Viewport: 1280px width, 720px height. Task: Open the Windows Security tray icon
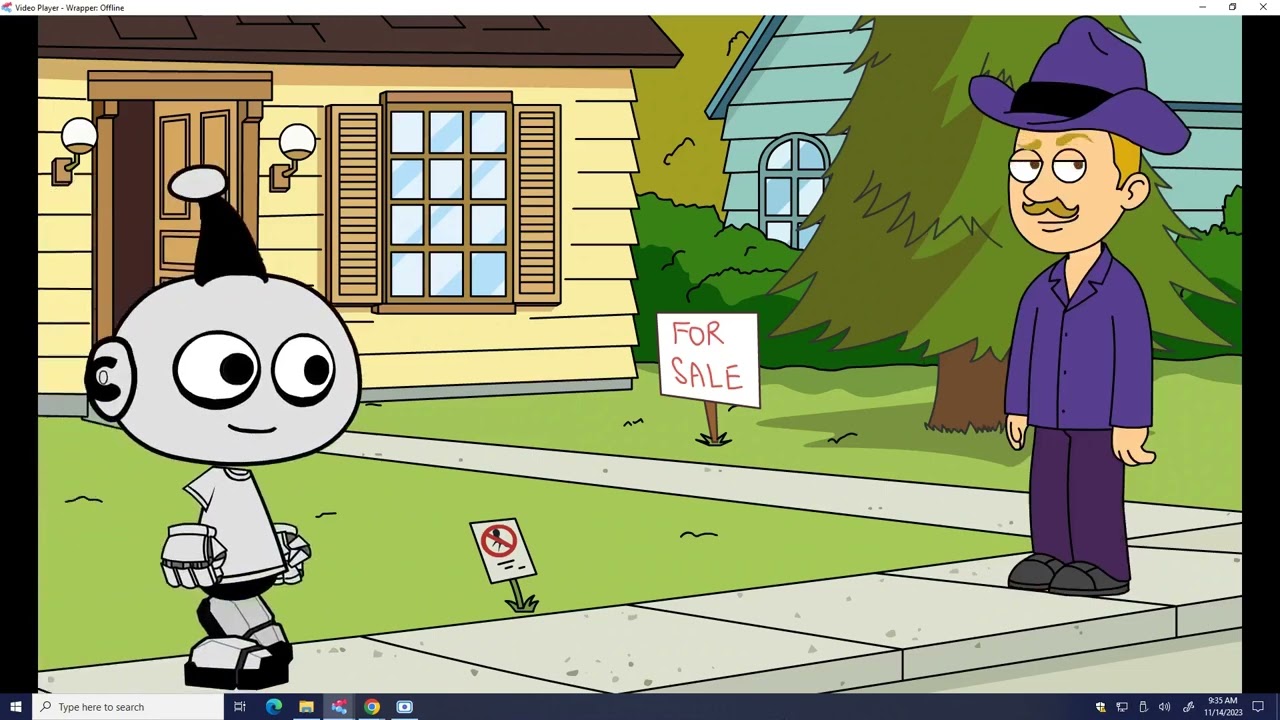point(1101,707)
